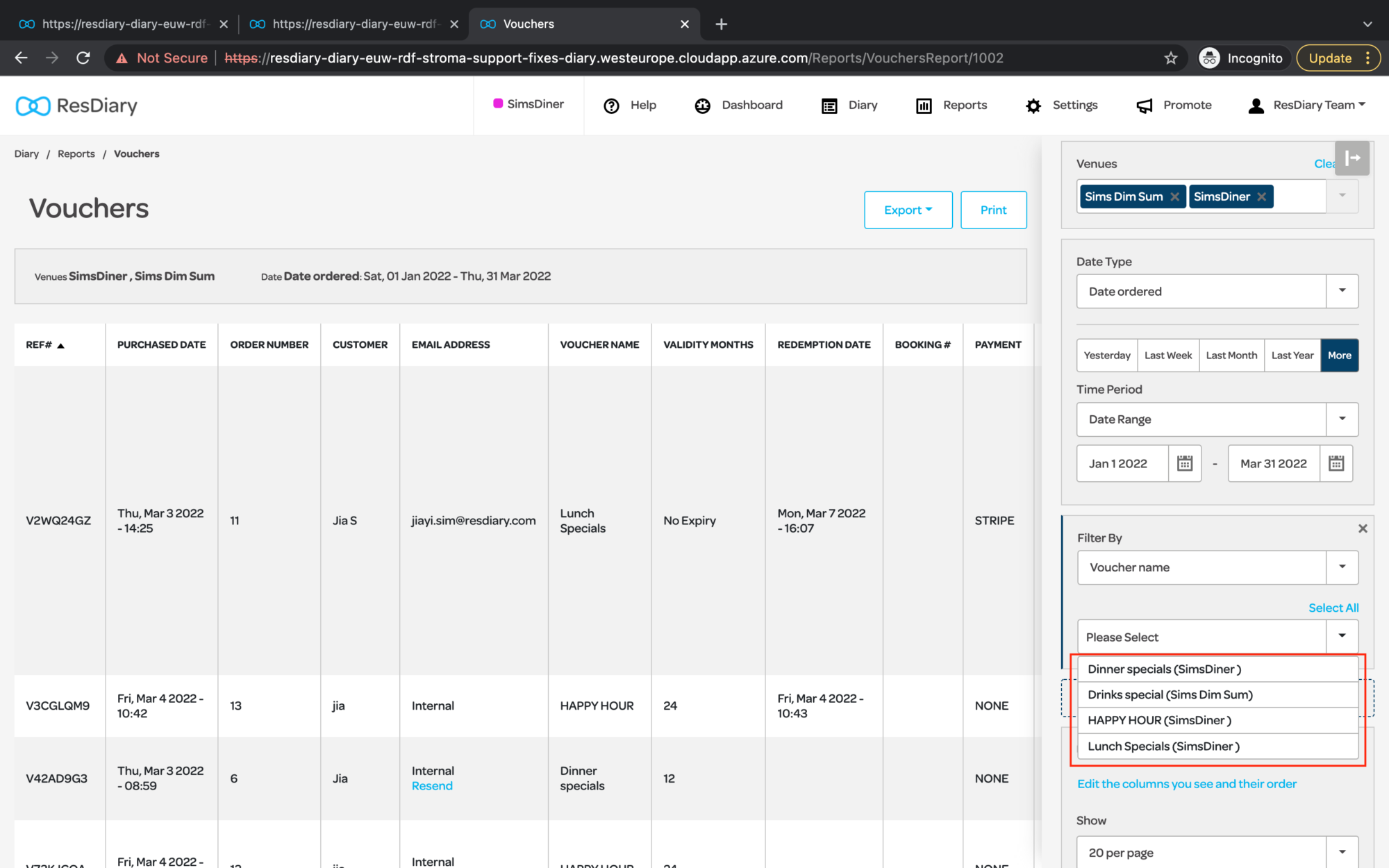Remove SimsDiner venue tag
Image resolution: width=1389 pixels, height=868 pixels.
click(1261, 197)
